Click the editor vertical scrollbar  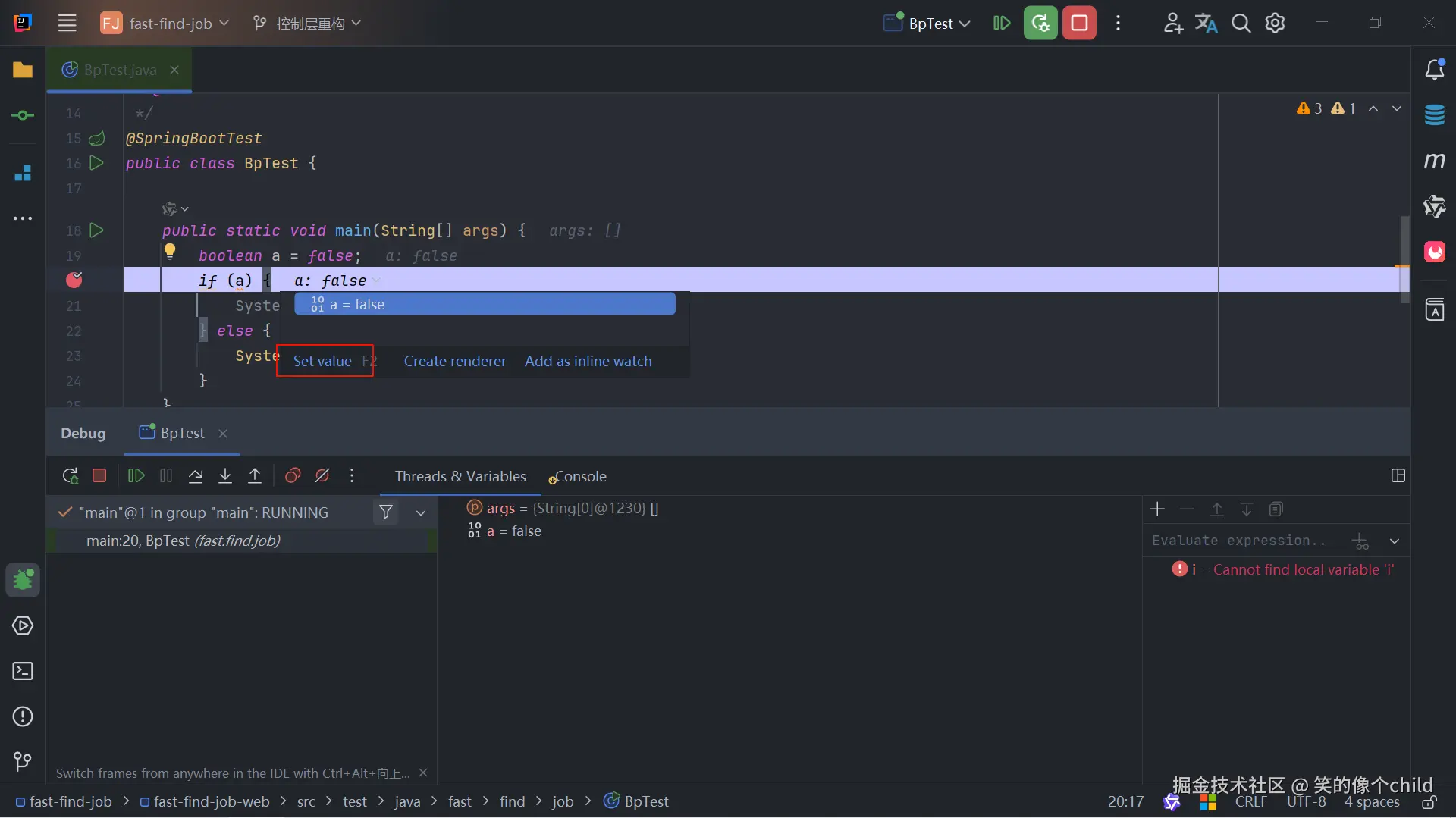(x=1404, y=258)
